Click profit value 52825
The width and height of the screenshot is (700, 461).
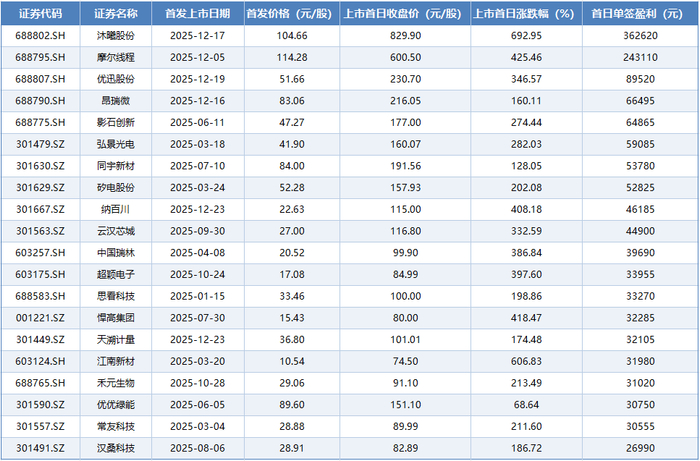point(640,188)
